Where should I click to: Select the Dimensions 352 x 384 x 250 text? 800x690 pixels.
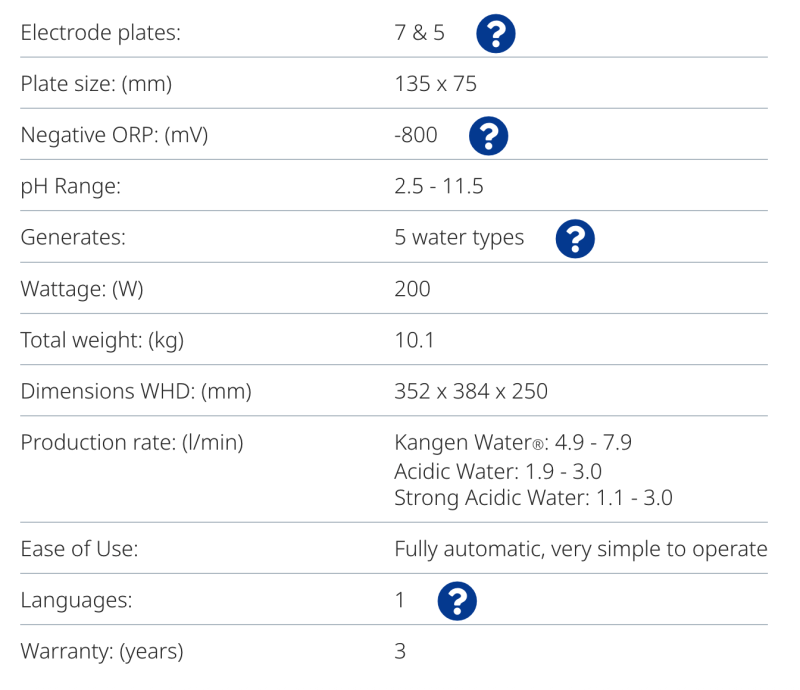(x=471, y=391)
